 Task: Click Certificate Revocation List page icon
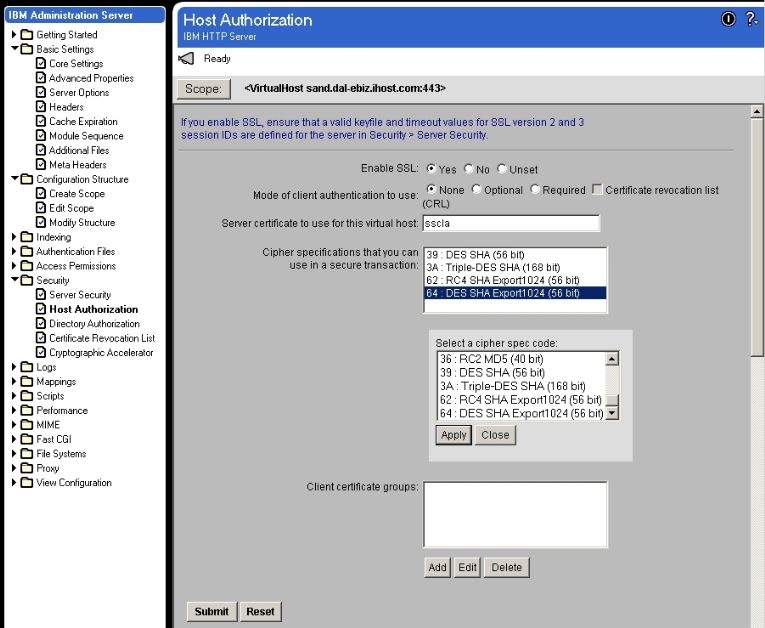(41, 338)
